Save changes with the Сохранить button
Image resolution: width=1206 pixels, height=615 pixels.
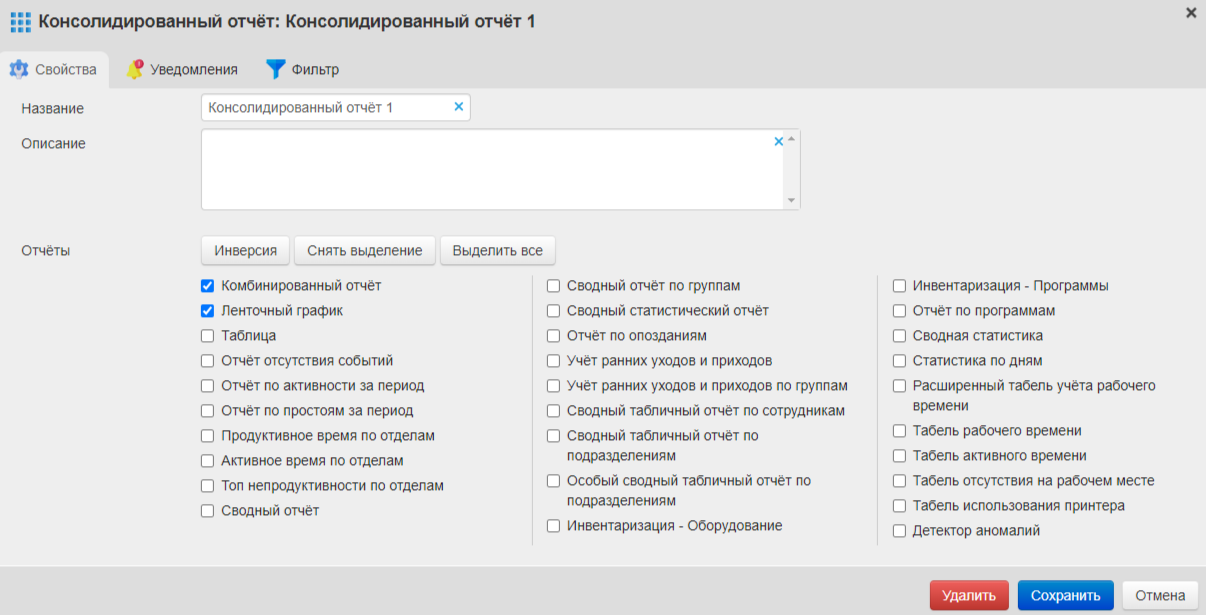point(1065,593)
